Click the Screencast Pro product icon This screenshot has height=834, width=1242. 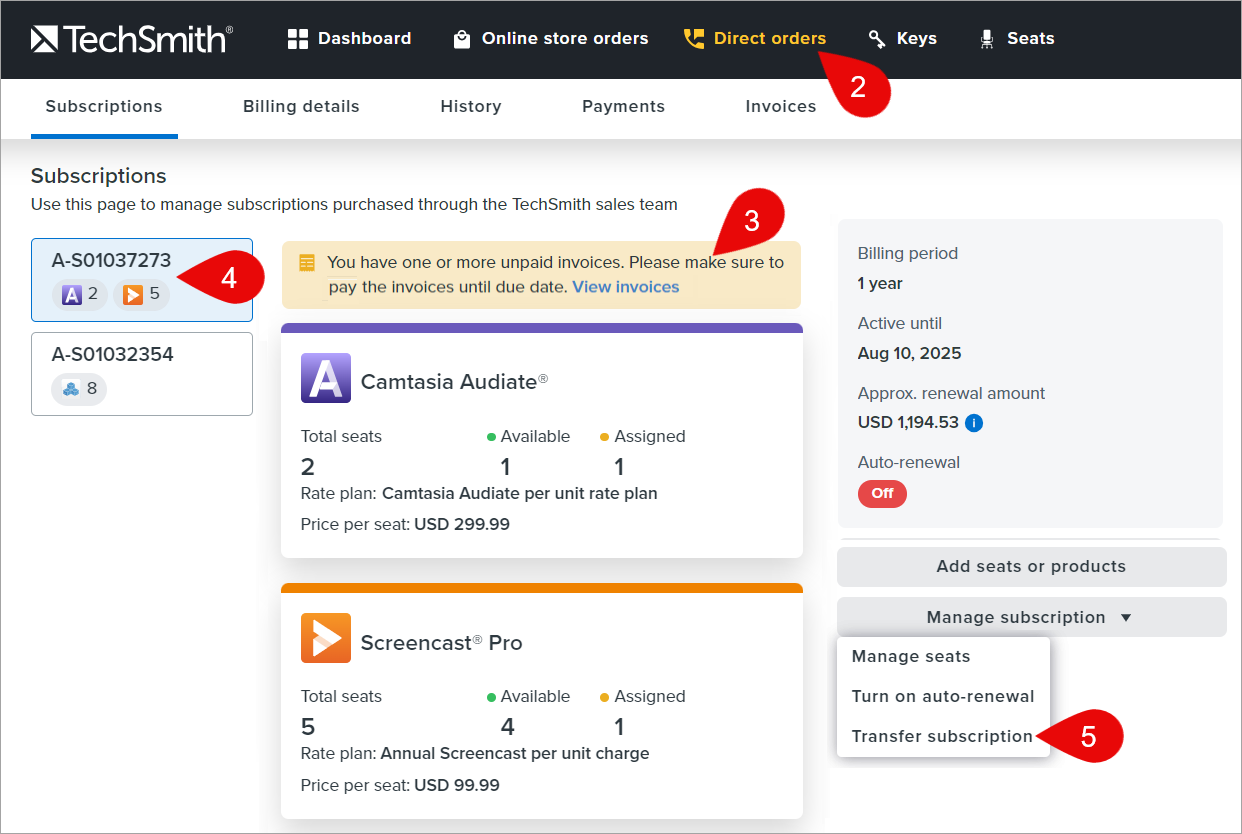tap(326, 638)
